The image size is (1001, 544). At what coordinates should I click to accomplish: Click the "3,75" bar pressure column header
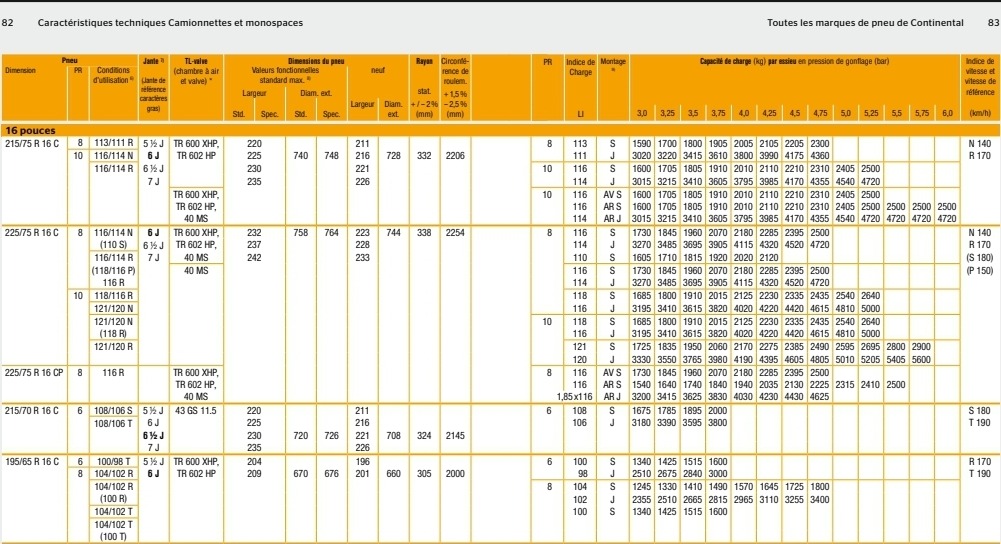(x=718, y=114)
